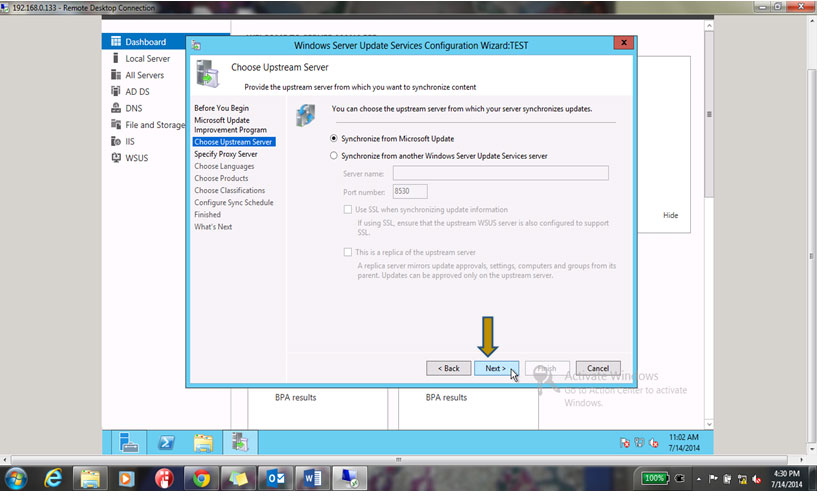
Task: Click the 100% battery indicator
Action: tap(655, 479)
